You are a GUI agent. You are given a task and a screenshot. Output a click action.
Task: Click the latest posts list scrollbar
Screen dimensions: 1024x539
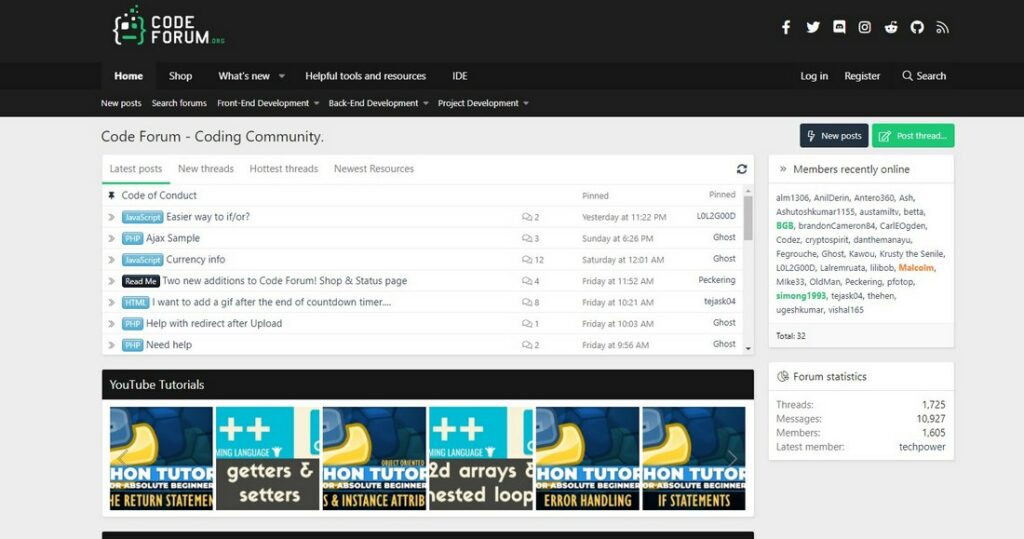pyautogui.click(x=747, y=220)
